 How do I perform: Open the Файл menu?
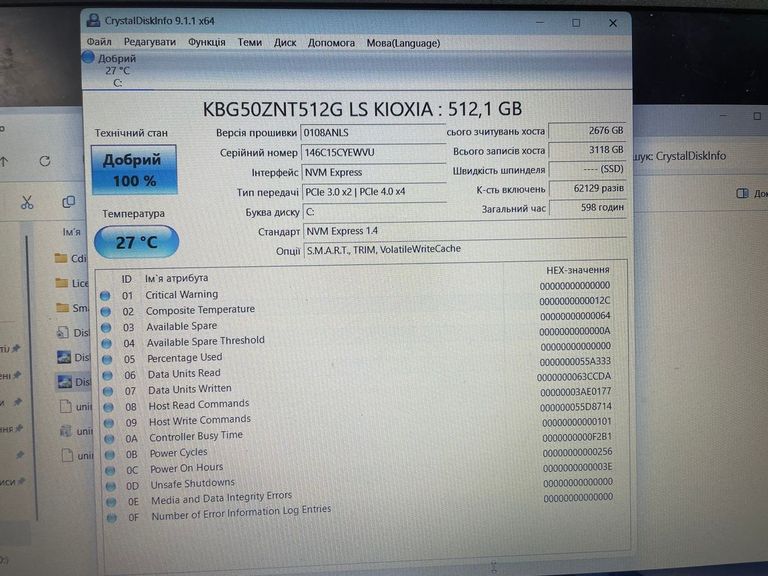point(99,42)
